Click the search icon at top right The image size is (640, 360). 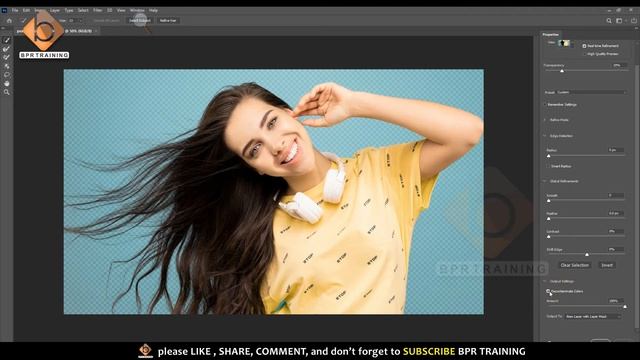pyautogui.click(x=609, y=20)
